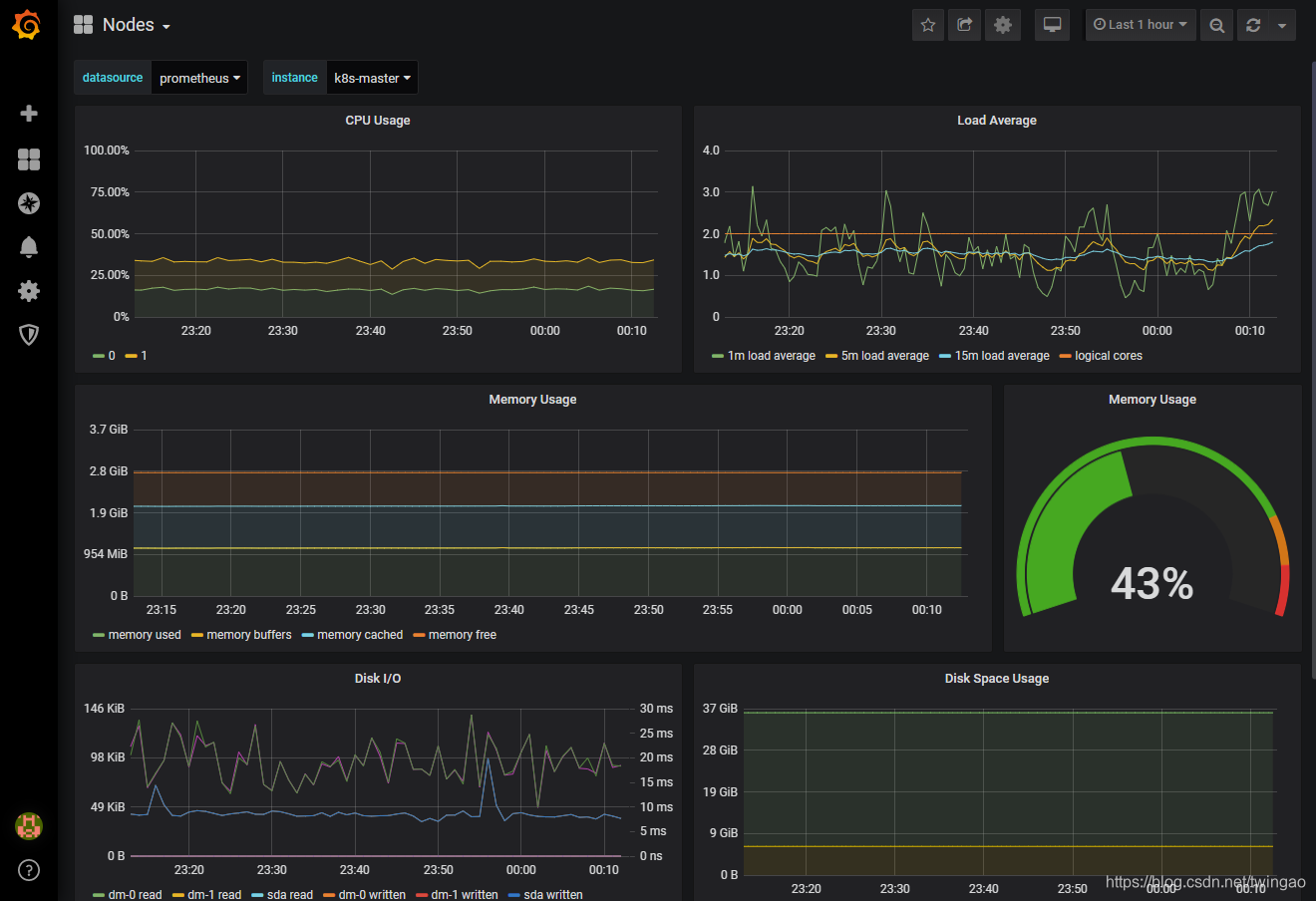Open the Server Admin shield icon
This screenshot has width=1316, height=901.
tap(29, 335)
